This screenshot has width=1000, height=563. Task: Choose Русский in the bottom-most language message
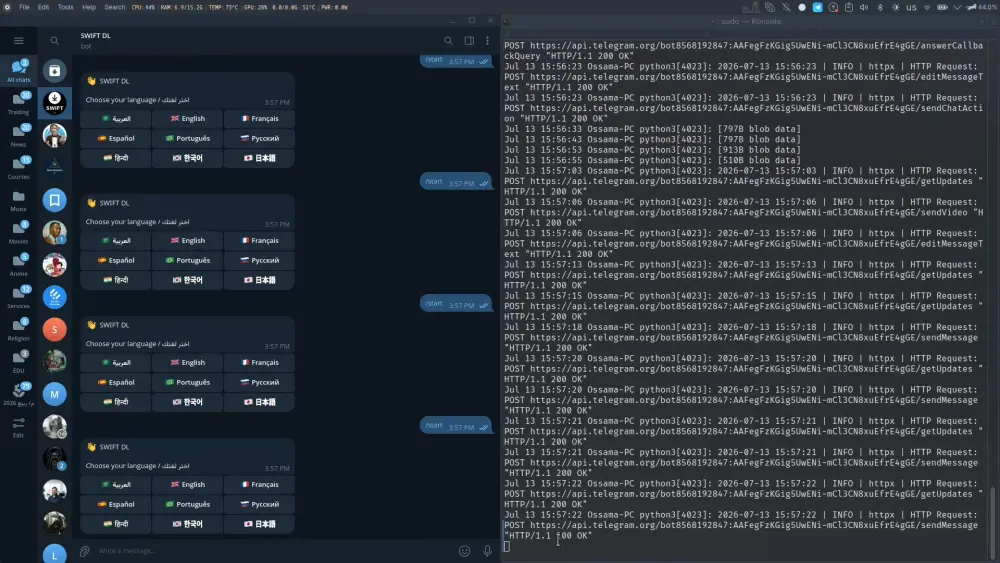[260, 504]
